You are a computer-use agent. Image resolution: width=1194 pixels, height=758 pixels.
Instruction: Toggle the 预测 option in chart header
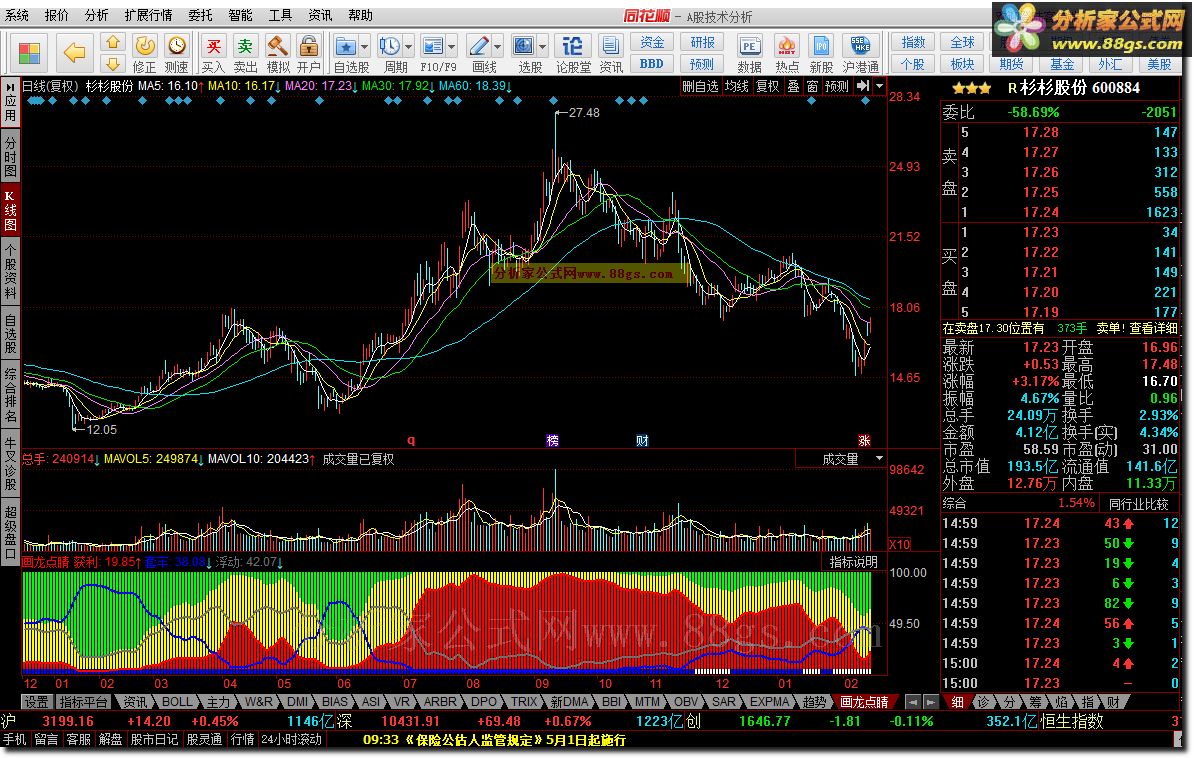coord(837,86)
